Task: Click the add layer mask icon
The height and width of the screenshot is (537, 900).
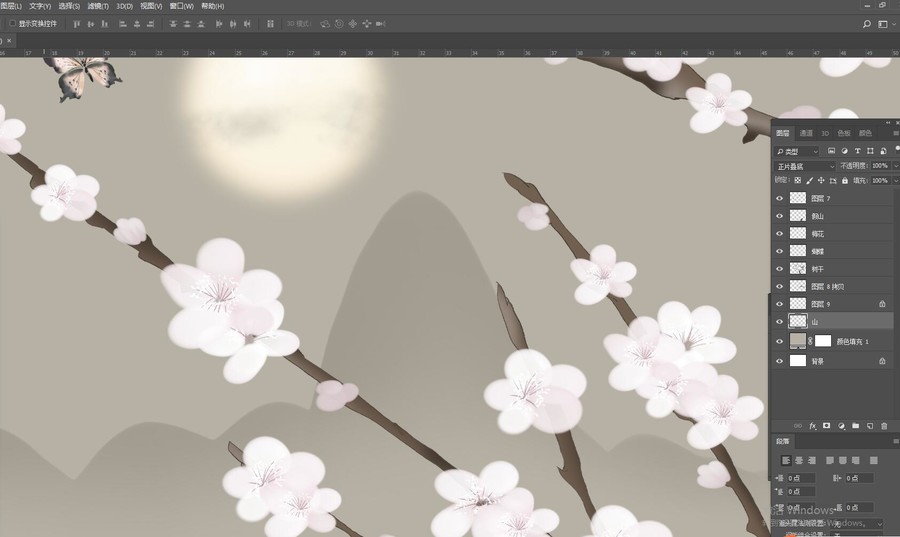Action: pyautogui.click(x=827, y=426)
